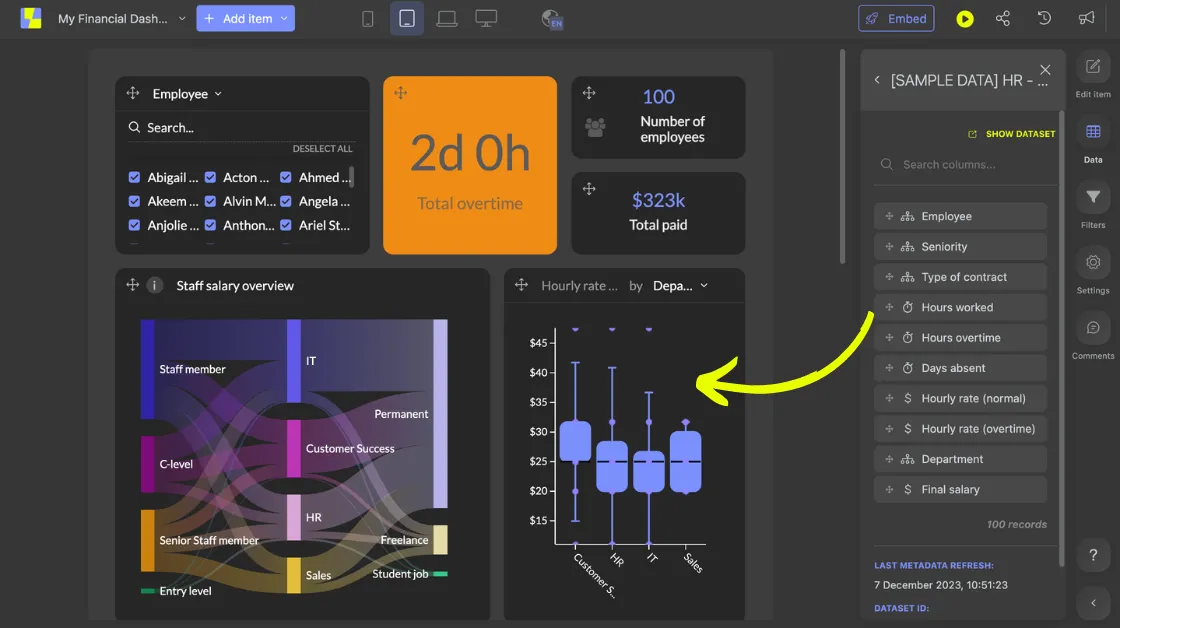Select the desktop monitor preview icon

(486, 18)
